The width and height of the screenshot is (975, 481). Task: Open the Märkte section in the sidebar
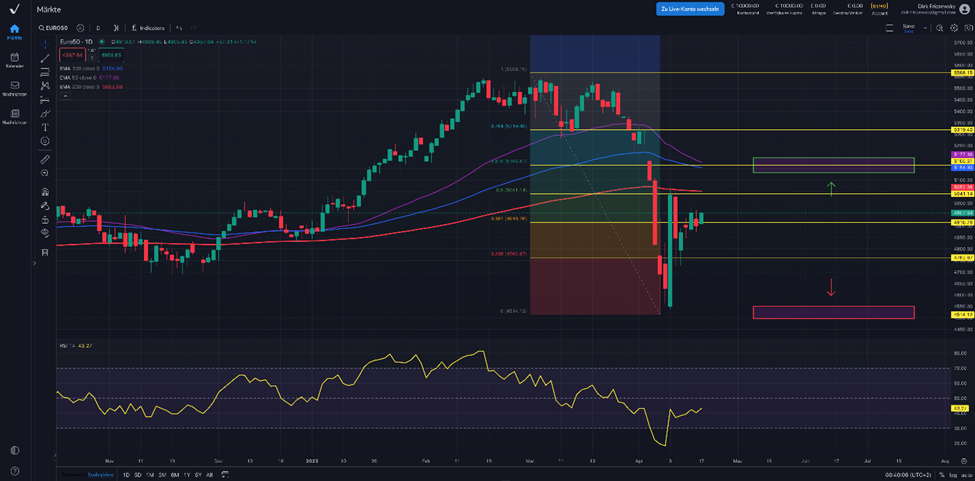(14, 32)
